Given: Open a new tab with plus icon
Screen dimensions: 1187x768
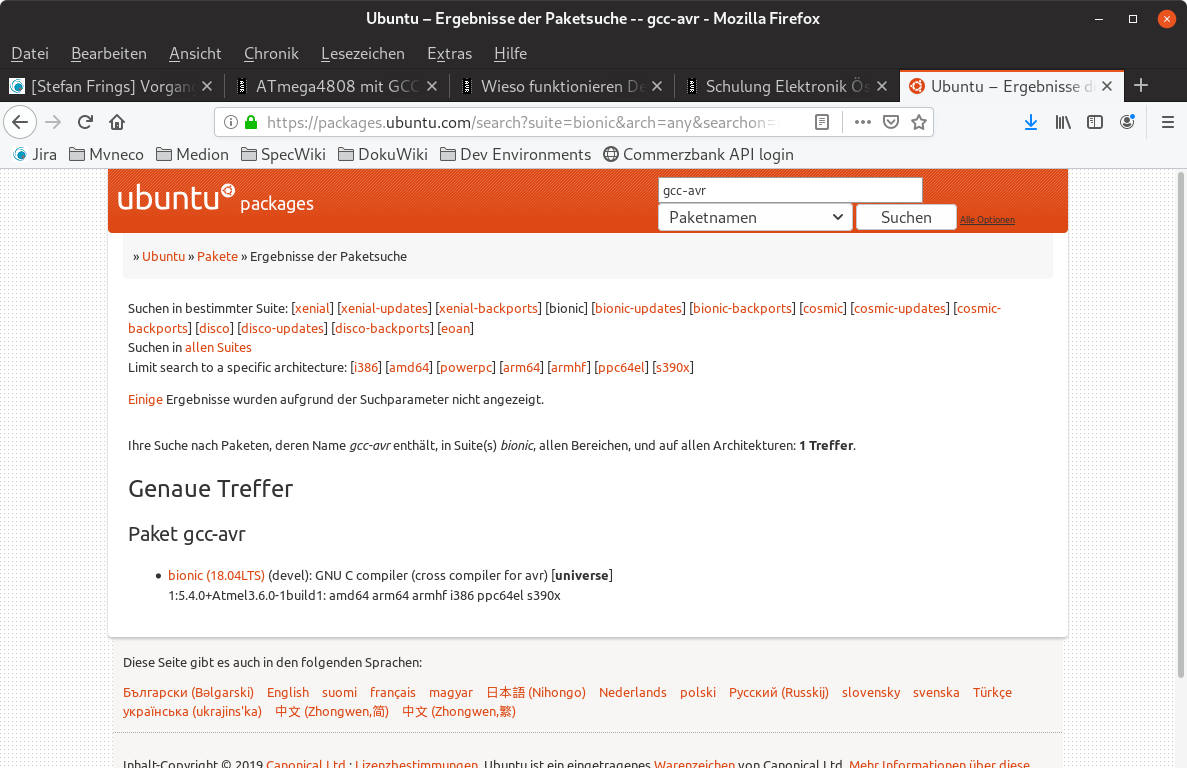Looking at the screenshot, I should (1141, 86).
